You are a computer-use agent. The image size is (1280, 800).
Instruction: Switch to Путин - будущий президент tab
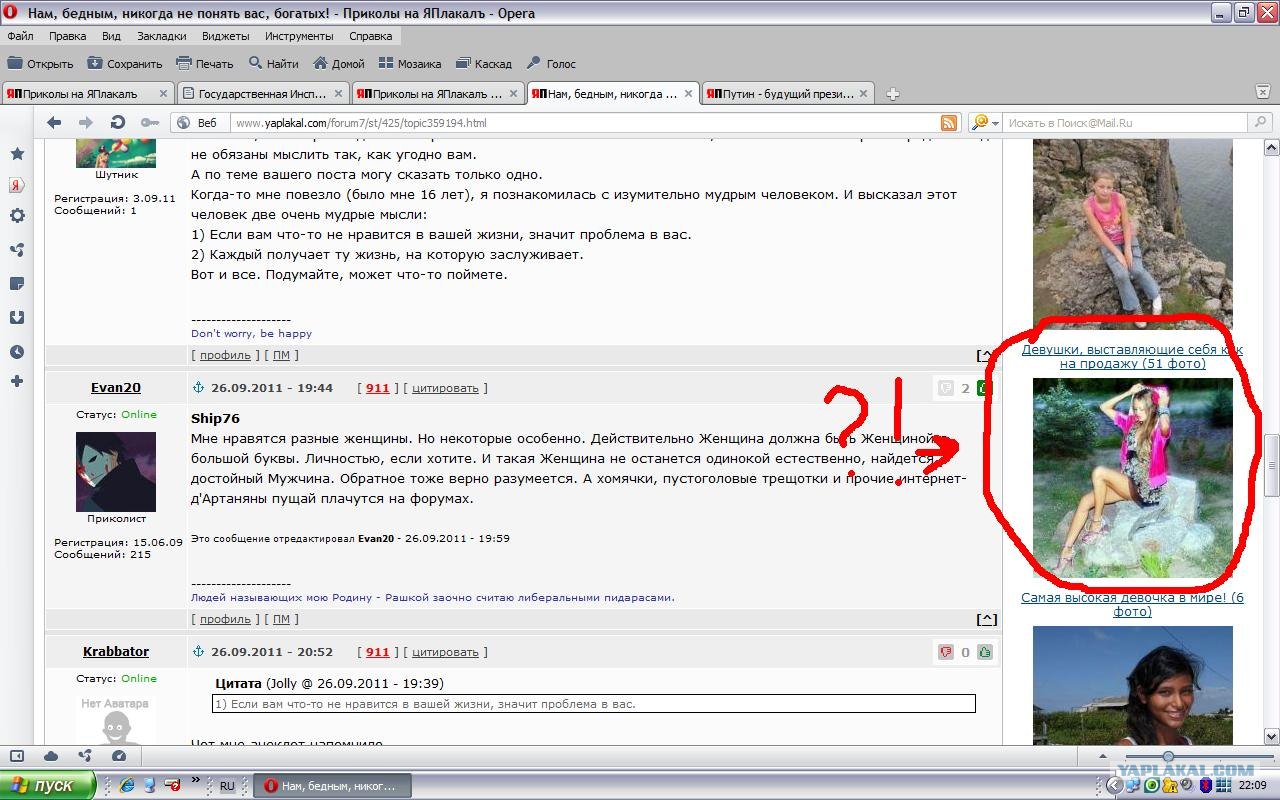coord(788,94)
